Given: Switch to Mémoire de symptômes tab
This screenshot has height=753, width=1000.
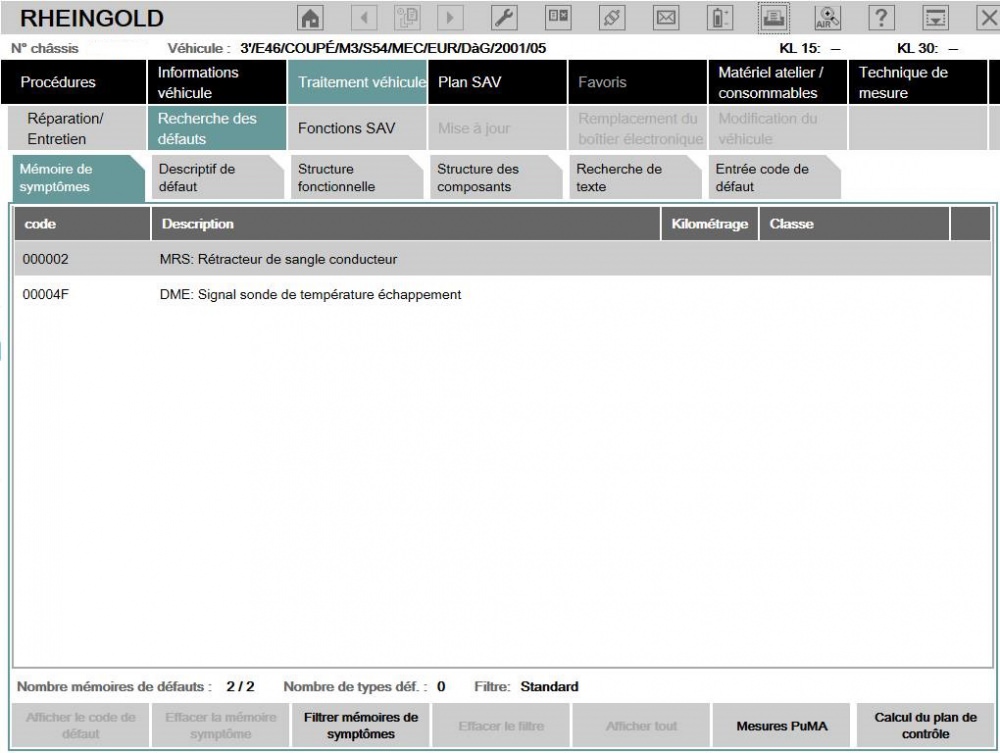Looking at the screenshot, I should pyautogui.click(x=78, y=178).
